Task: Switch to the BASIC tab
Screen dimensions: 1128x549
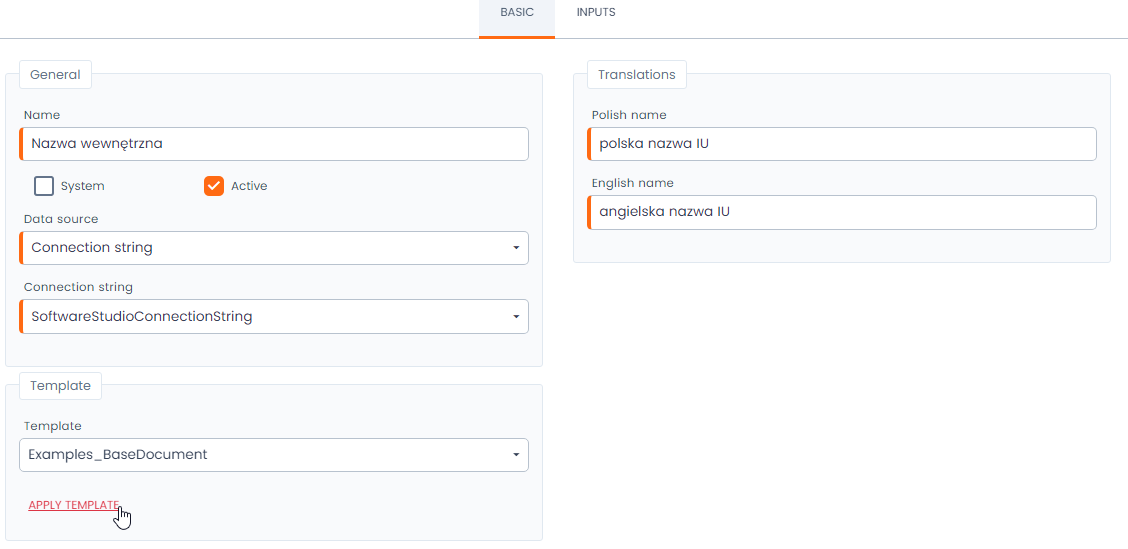Action: (517, 13)
